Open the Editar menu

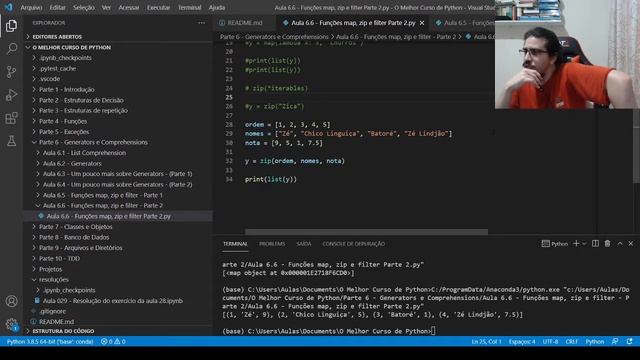coord(58,7)
